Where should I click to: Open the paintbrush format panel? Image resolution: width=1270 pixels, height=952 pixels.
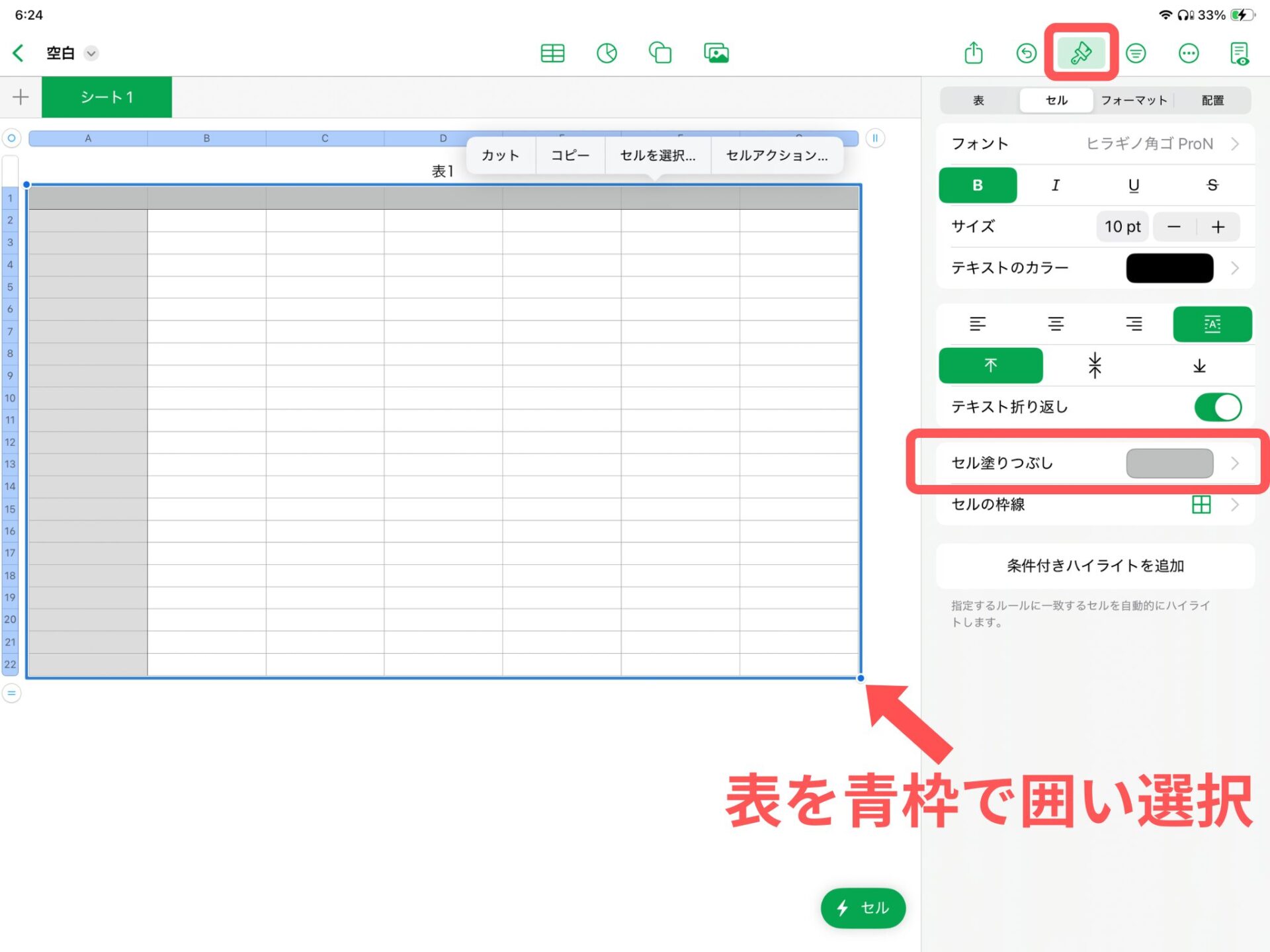point(1081,53)
